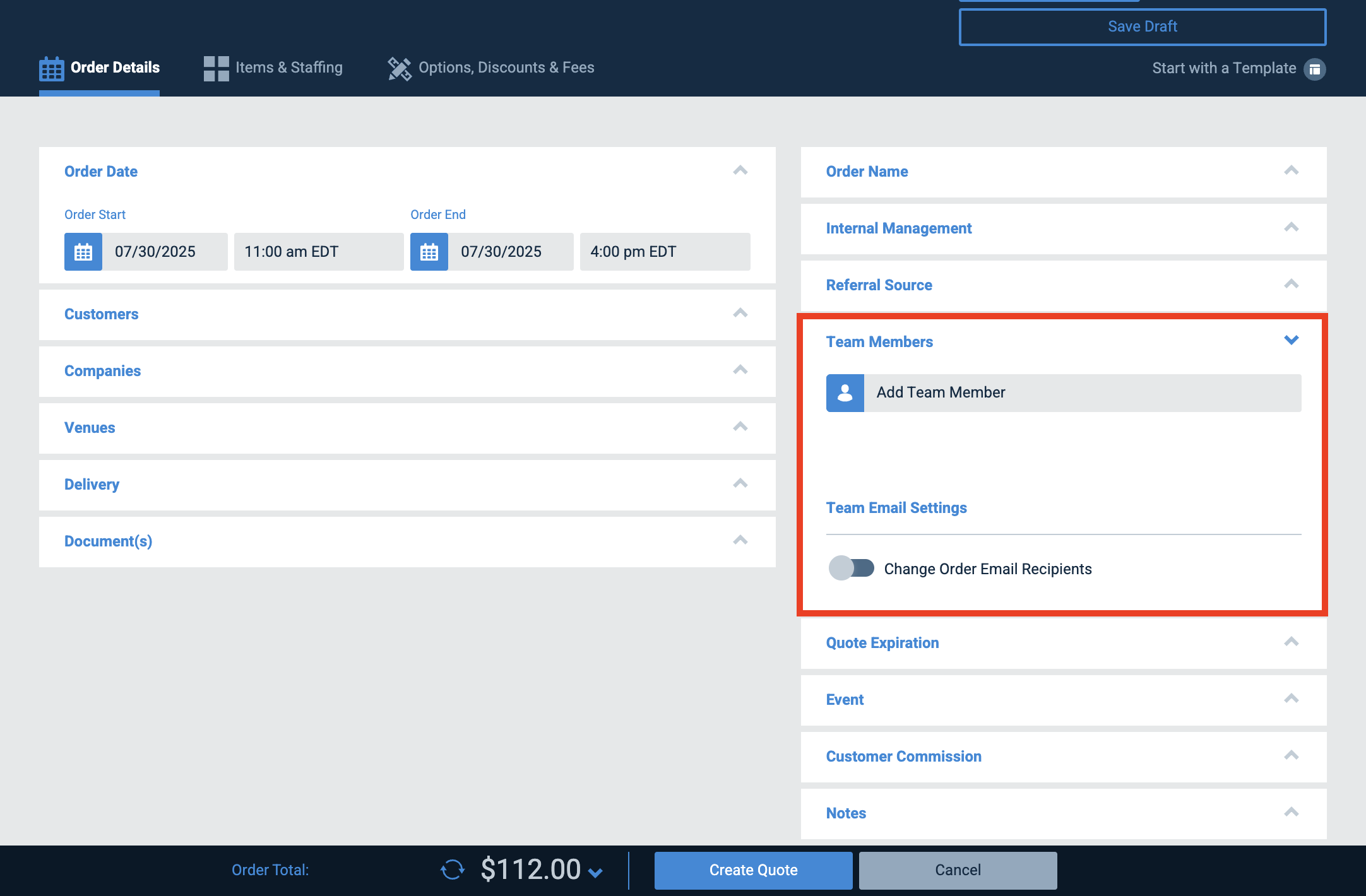Click the Companies section header

[x=407, y=372]
